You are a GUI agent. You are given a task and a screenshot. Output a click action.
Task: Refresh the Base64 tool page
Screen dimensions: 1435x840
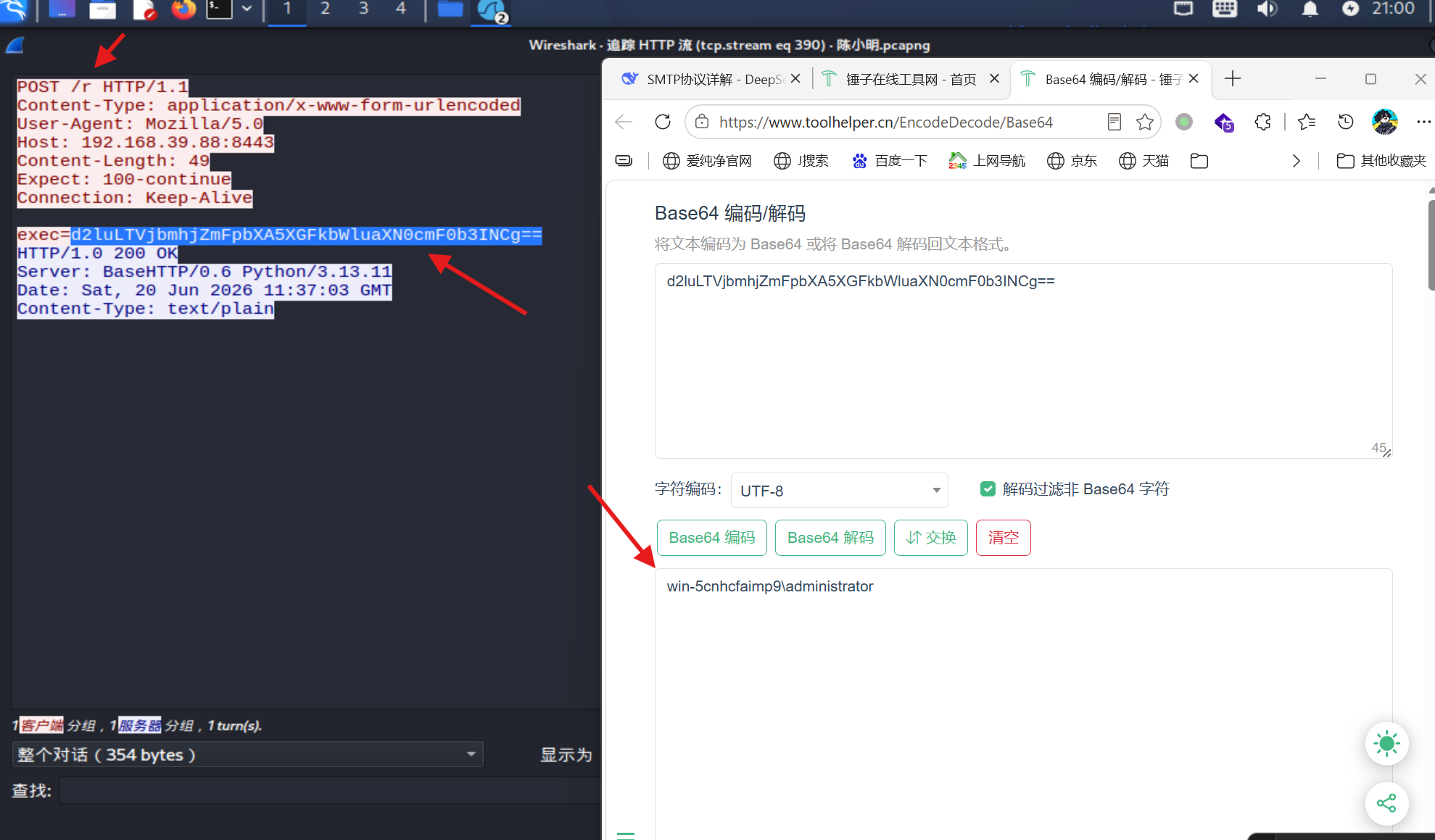[x=662, y=122]
